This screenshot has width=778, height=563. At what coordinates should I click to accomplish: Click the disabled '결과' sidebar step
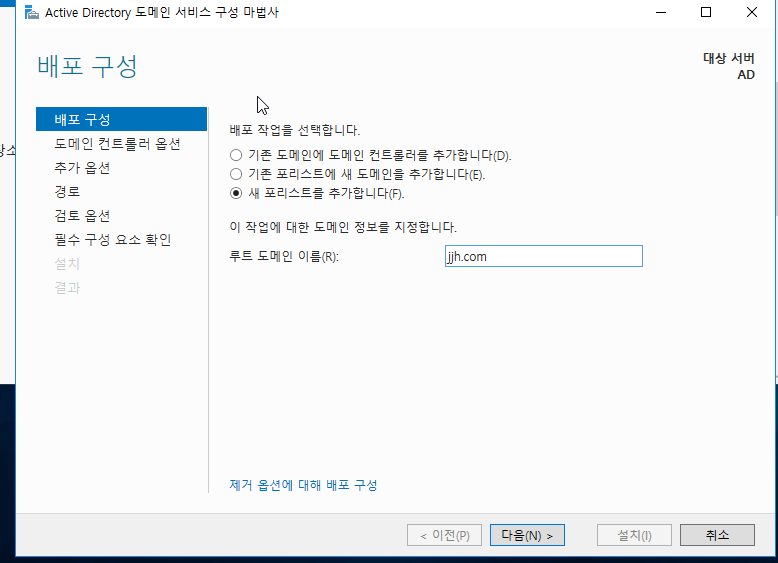[67, 288]
